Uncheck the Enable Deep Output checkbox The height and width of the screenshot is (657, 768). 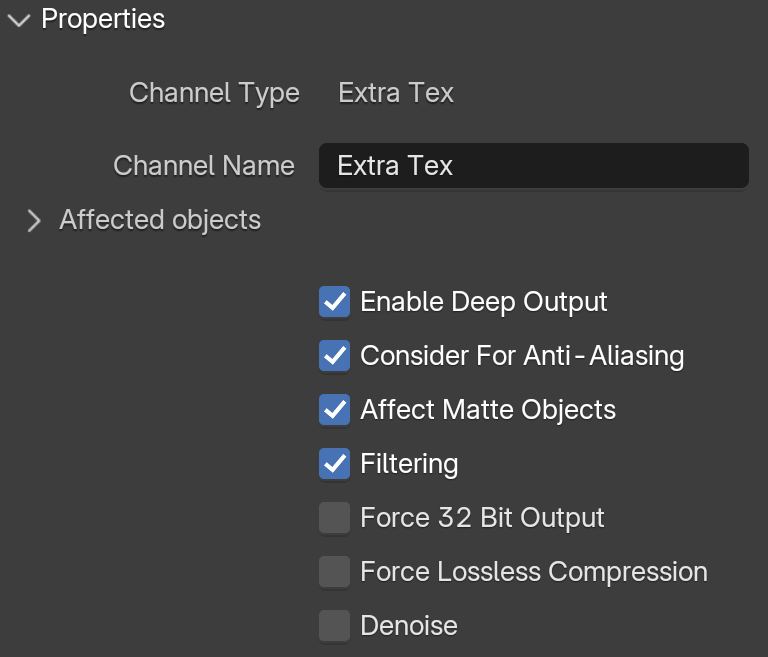click(x=335, y=302)
